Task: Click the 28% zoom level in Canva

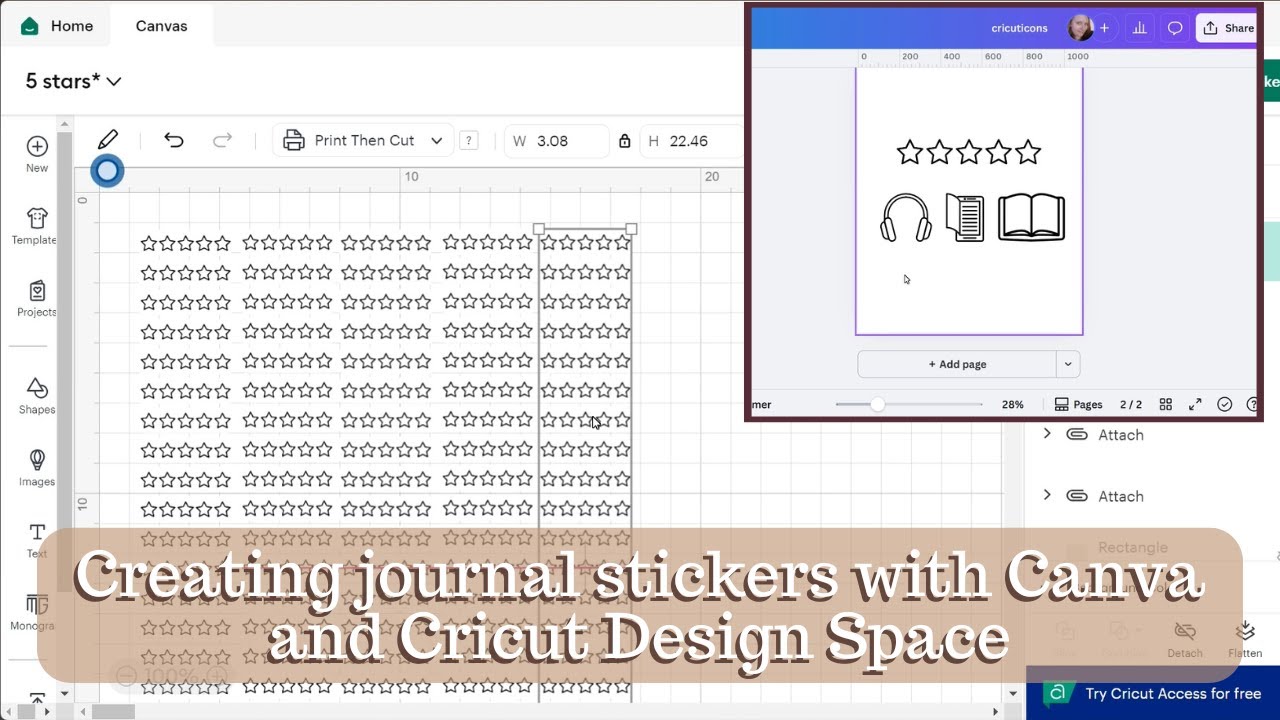Action: pyautogui.click(x=1013, y=405)
